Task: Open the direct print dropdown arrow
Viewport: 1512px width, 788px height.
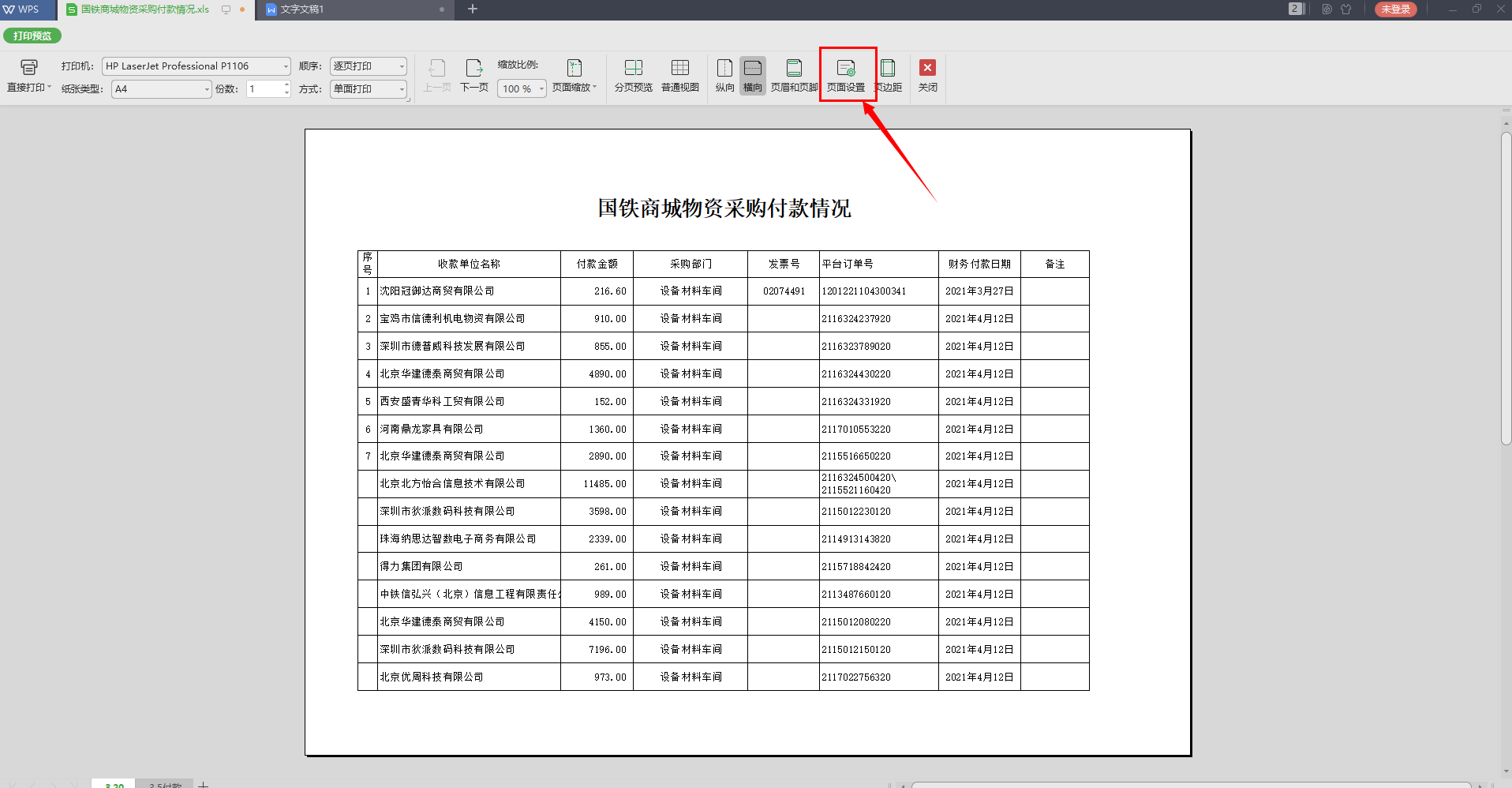Action: click(x=49, y=87)
